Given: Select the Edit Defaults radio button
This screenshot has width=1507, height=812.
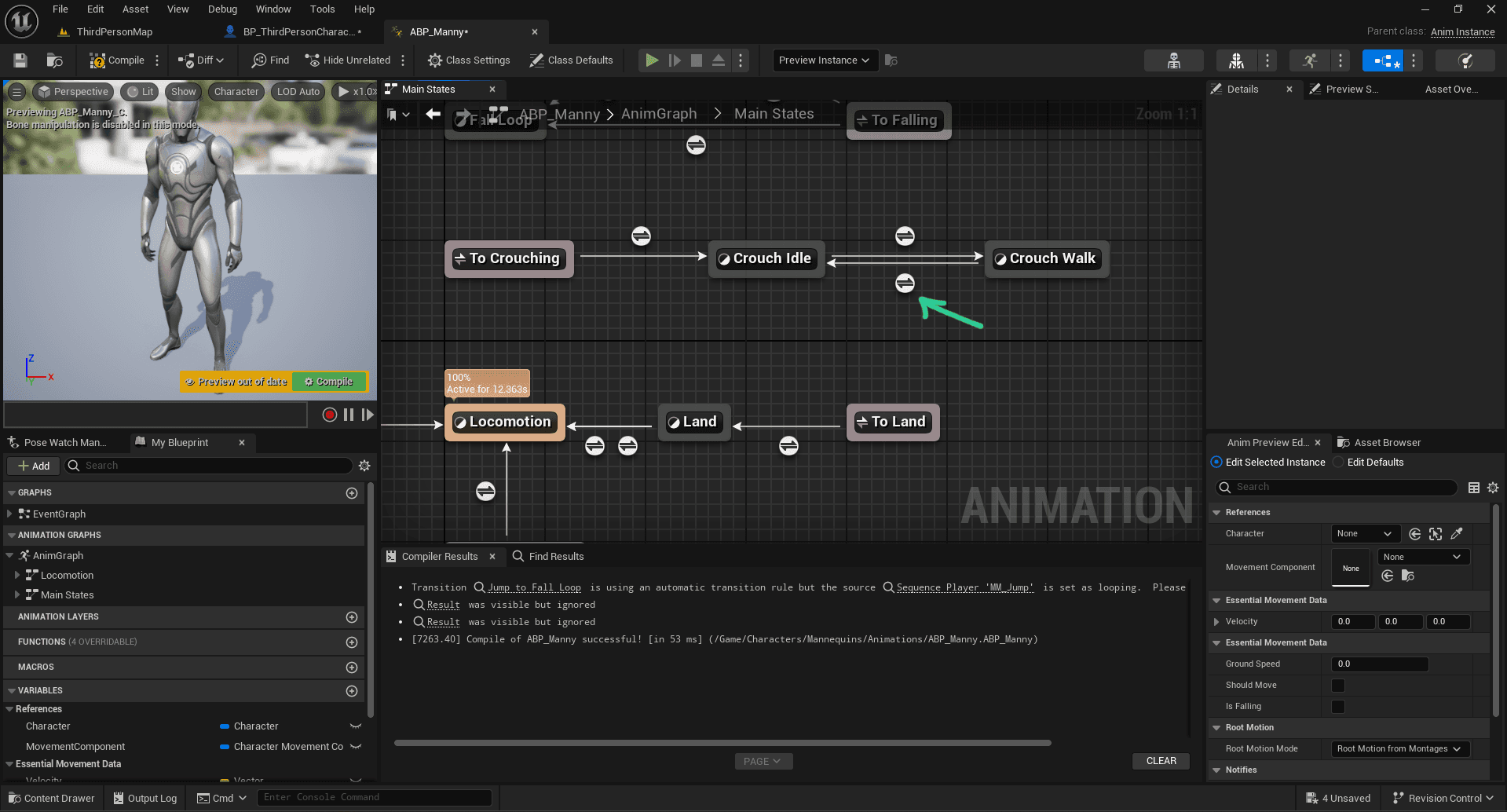Looking at the screenshot, I should pos(1338,463).
